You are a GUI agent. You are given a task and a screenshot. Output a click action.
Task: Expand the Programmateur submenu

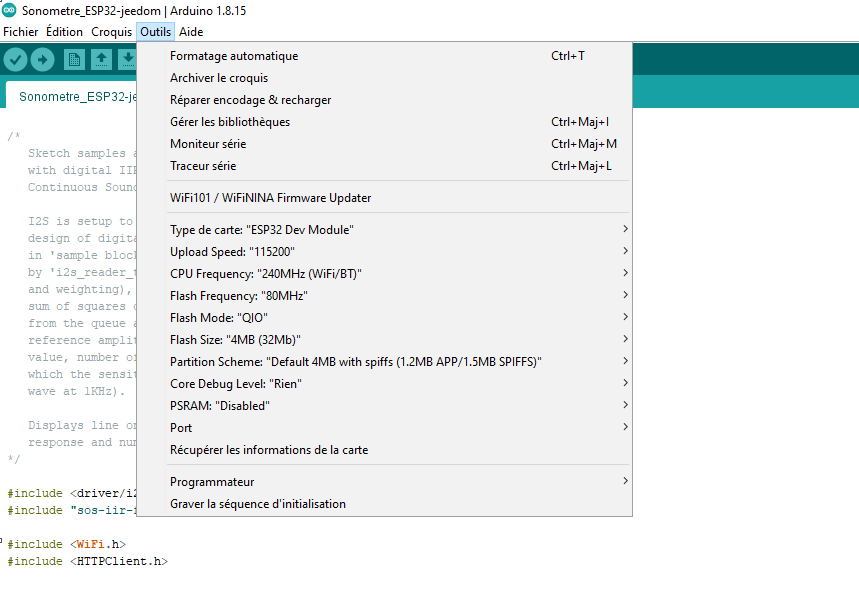pos(385,482)
